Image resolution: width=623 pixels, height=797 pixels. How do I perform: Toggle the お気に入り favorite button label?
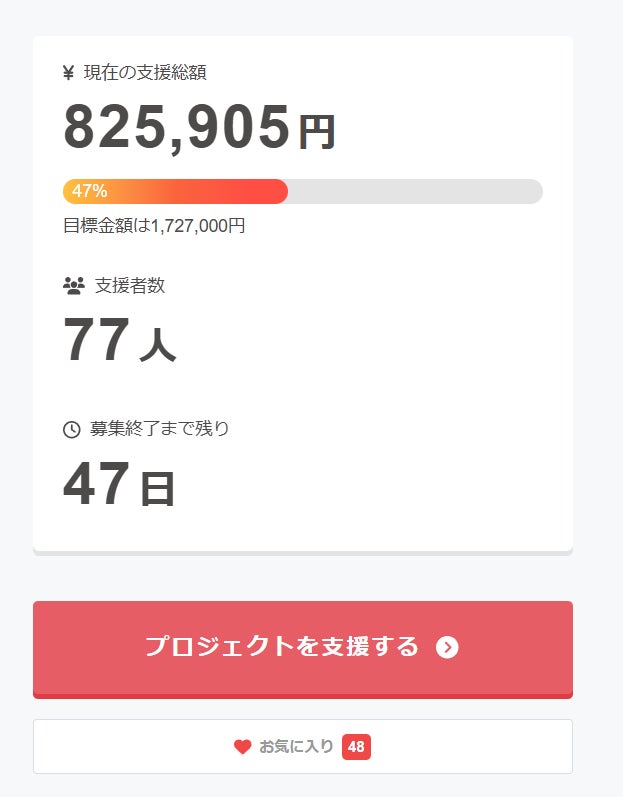(296, 747)
